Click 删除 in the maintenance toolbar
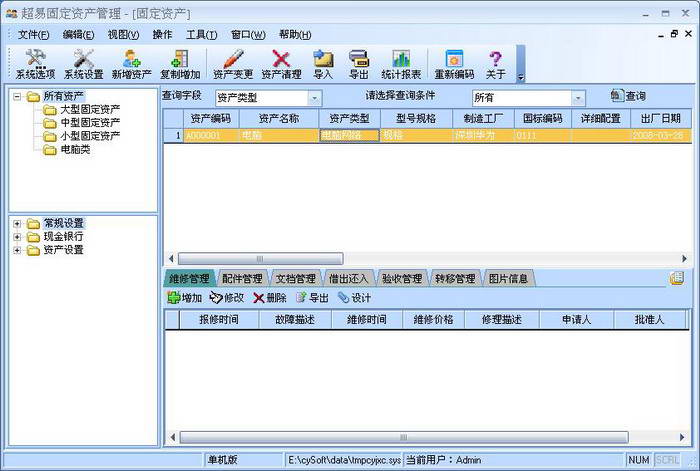Image resolution: width=700 pixels, height=471 pixels. click(270, 298)
